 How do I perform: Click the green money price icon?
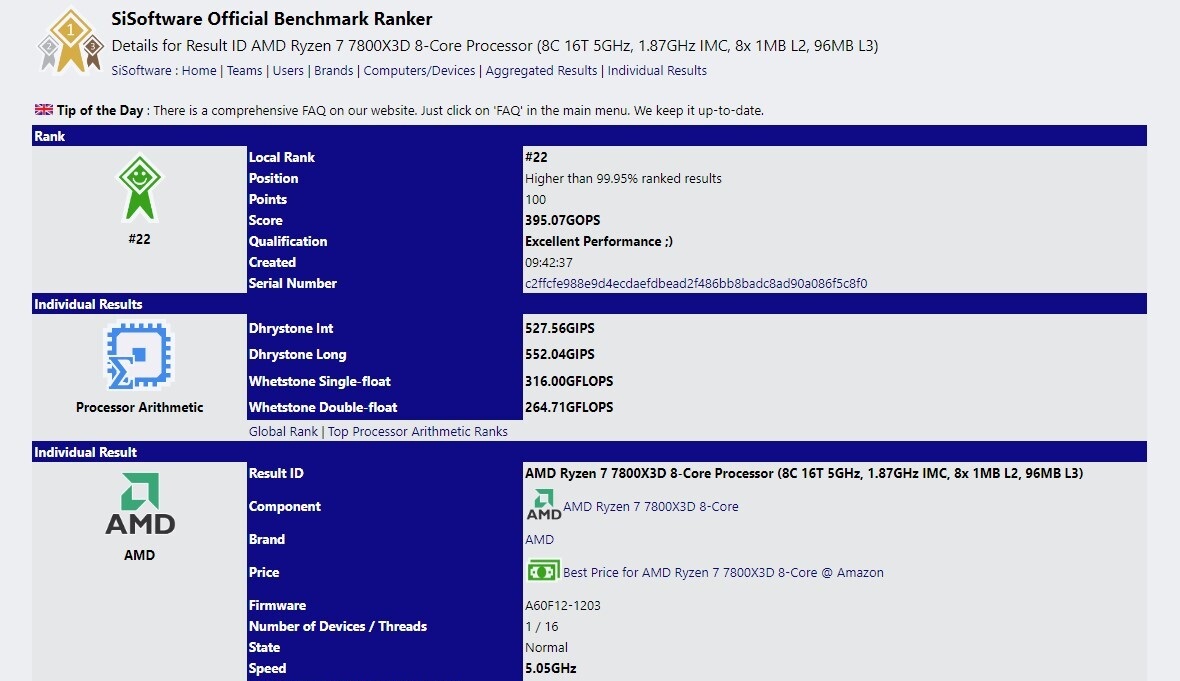coord(543,571)
